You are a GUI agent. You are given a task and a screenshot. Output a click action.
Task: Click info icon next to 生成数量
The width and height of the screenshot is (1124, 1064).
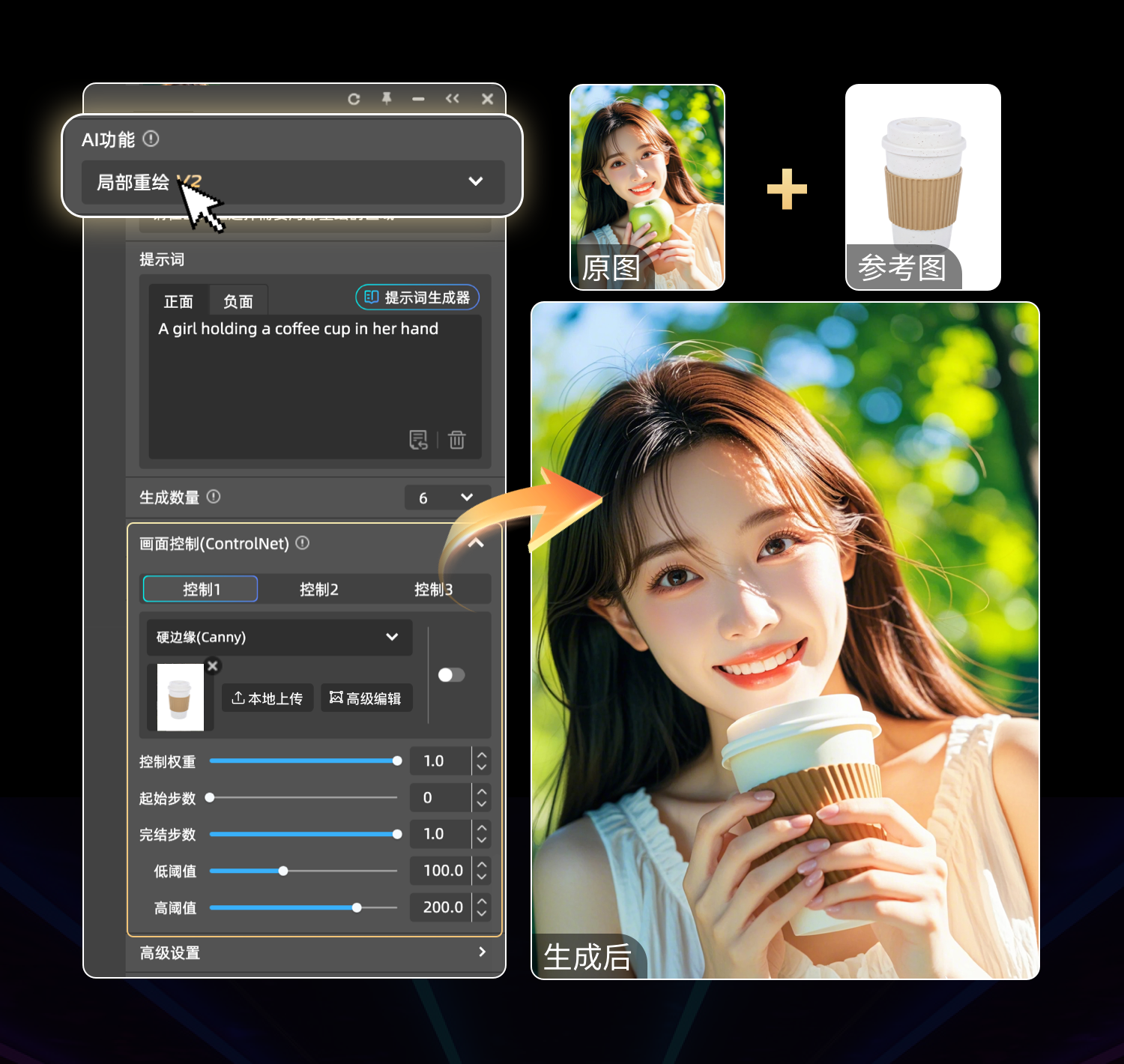pyautogui.click(x=214, y=497)
